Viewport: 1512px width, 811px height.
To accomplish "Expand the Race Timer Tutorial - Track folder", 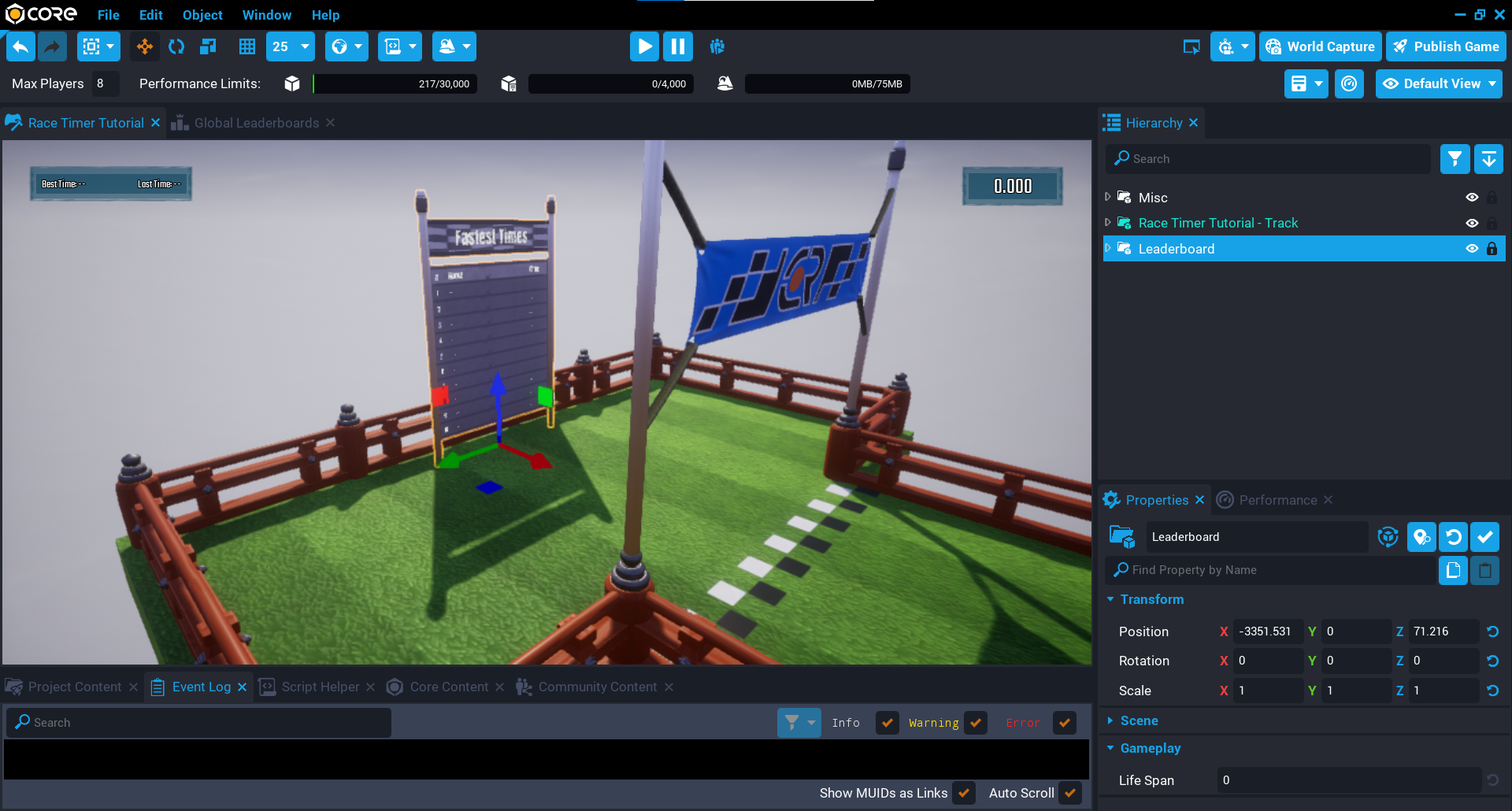I will click(1108, 223).
